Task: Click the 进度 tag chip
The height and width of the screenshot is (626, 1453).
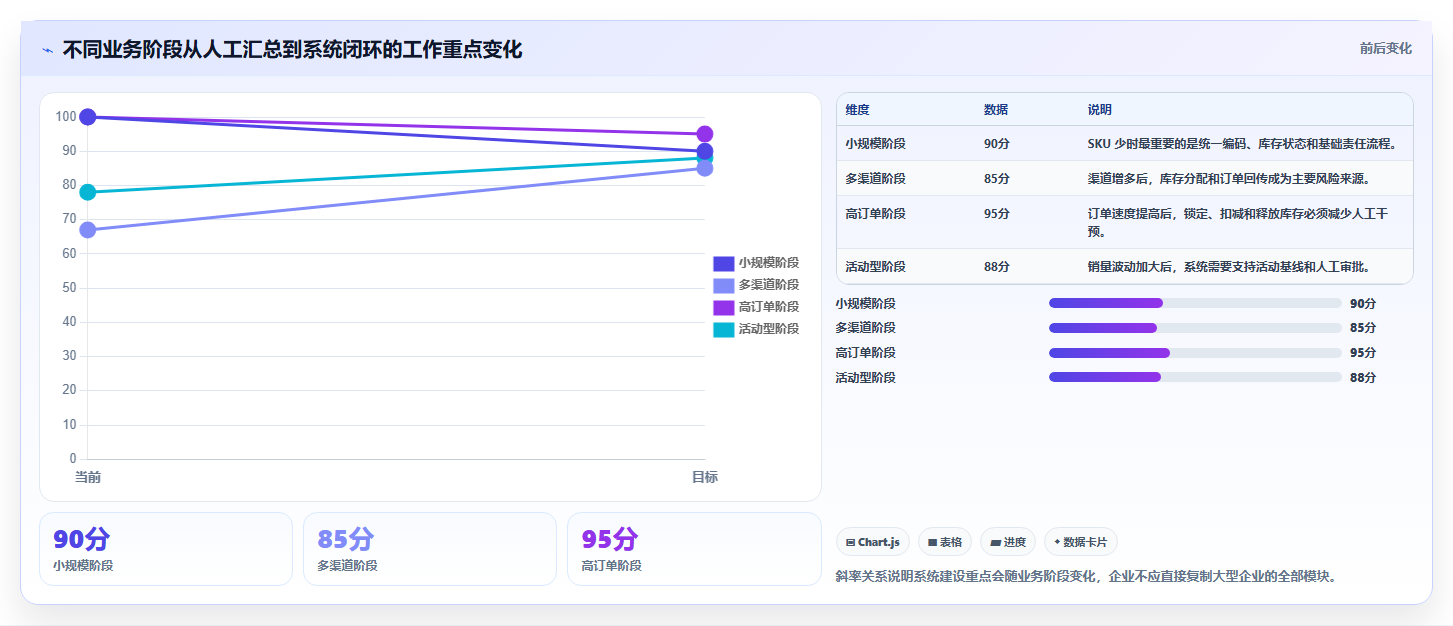Action: (1008, 542)
